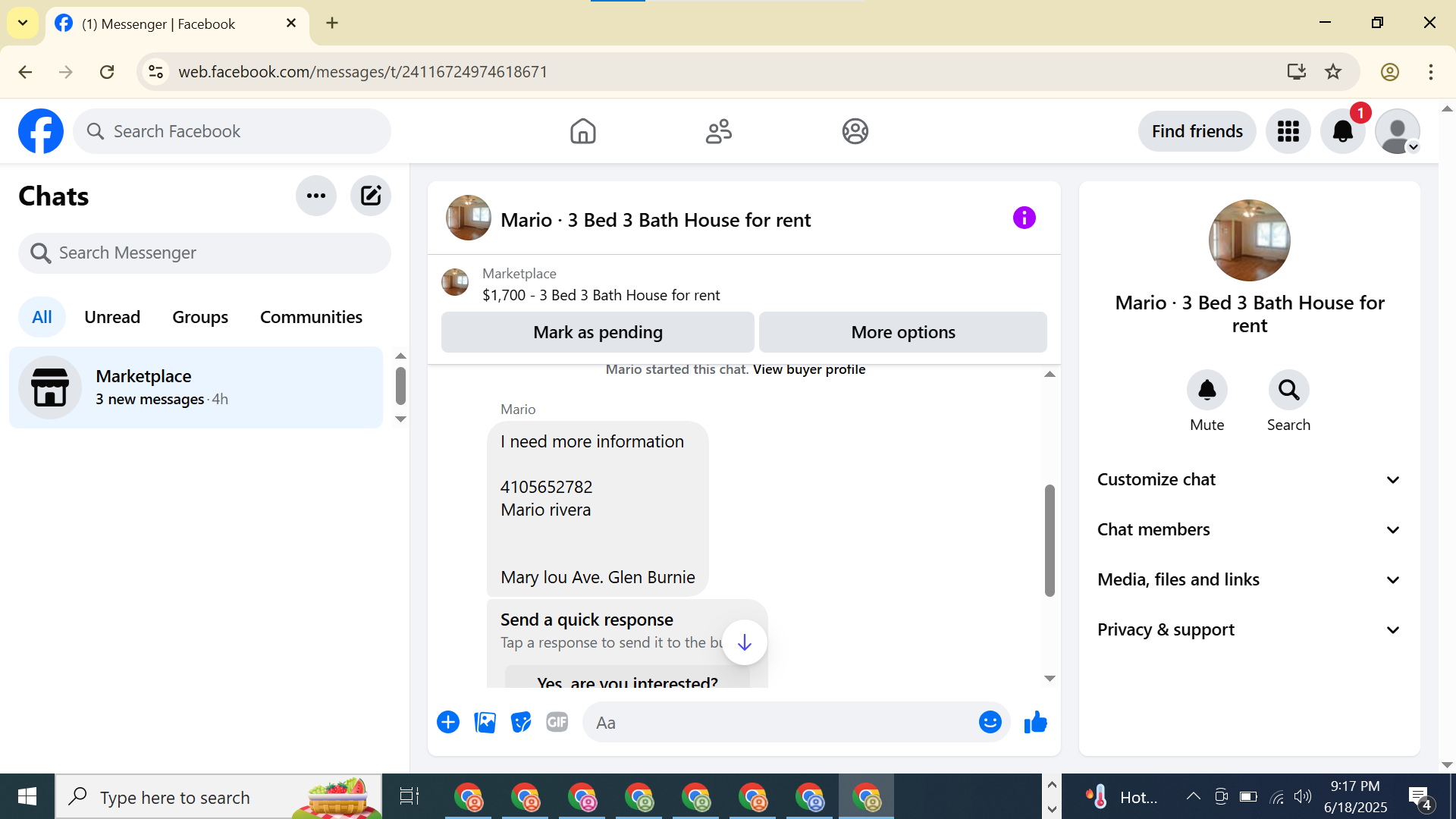Go back to the previous page
This screenshot has height=819, width=1456.
[25, 71]
